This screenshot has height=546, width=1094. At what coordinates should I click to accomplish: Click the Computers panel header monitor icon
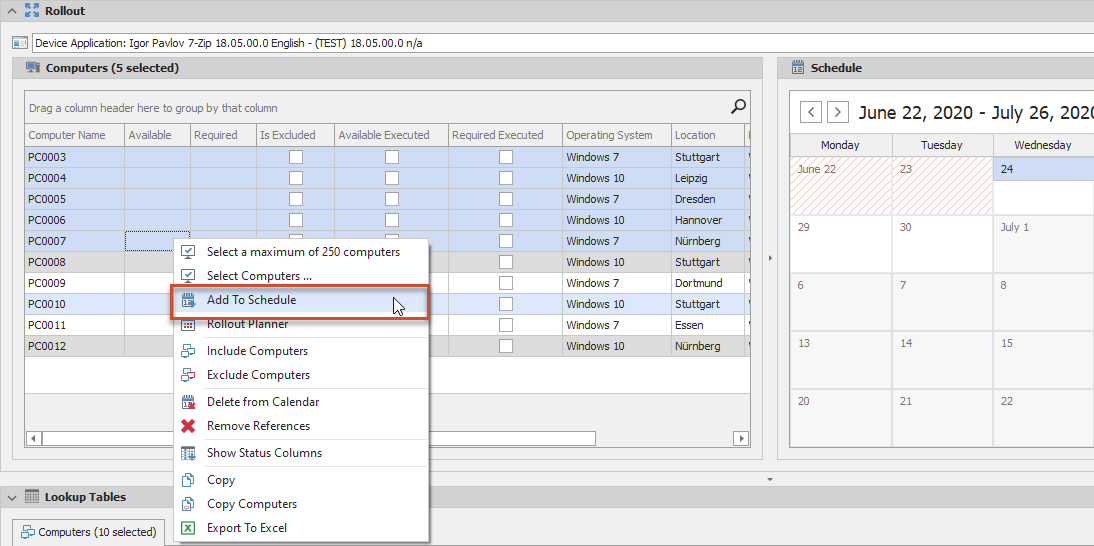[x=33, y=68]
